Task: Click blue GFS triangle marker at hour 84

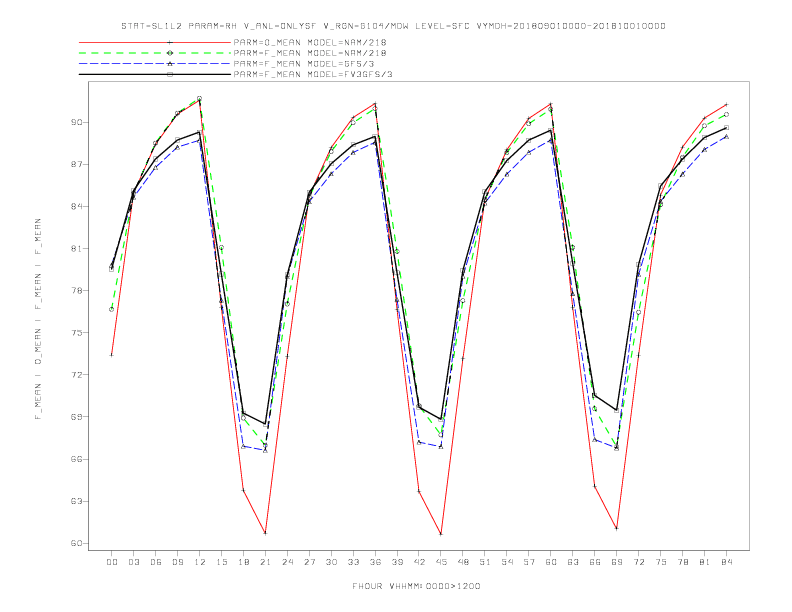Action: point(727,136)
